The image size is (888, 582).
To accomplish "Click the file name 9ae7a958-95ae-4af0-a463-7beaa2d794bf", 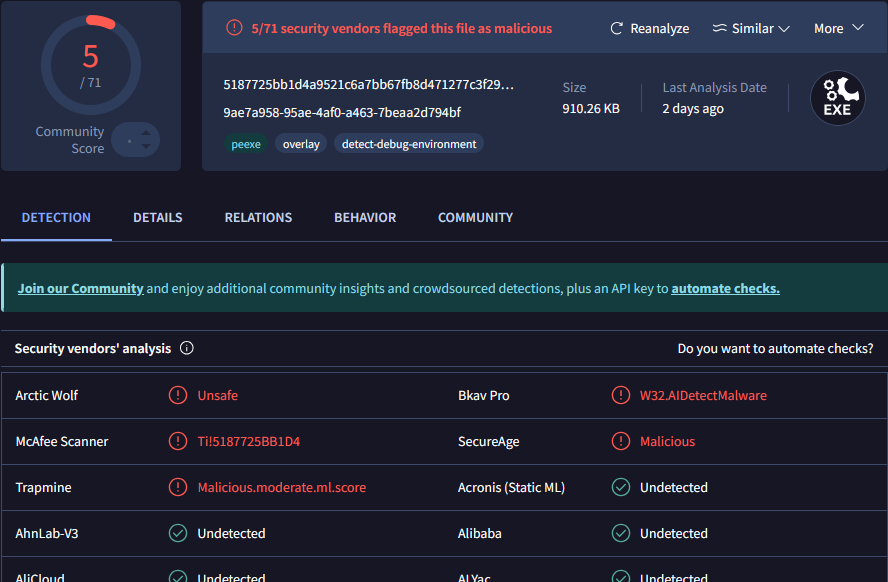I will click(x=342, y=112).
